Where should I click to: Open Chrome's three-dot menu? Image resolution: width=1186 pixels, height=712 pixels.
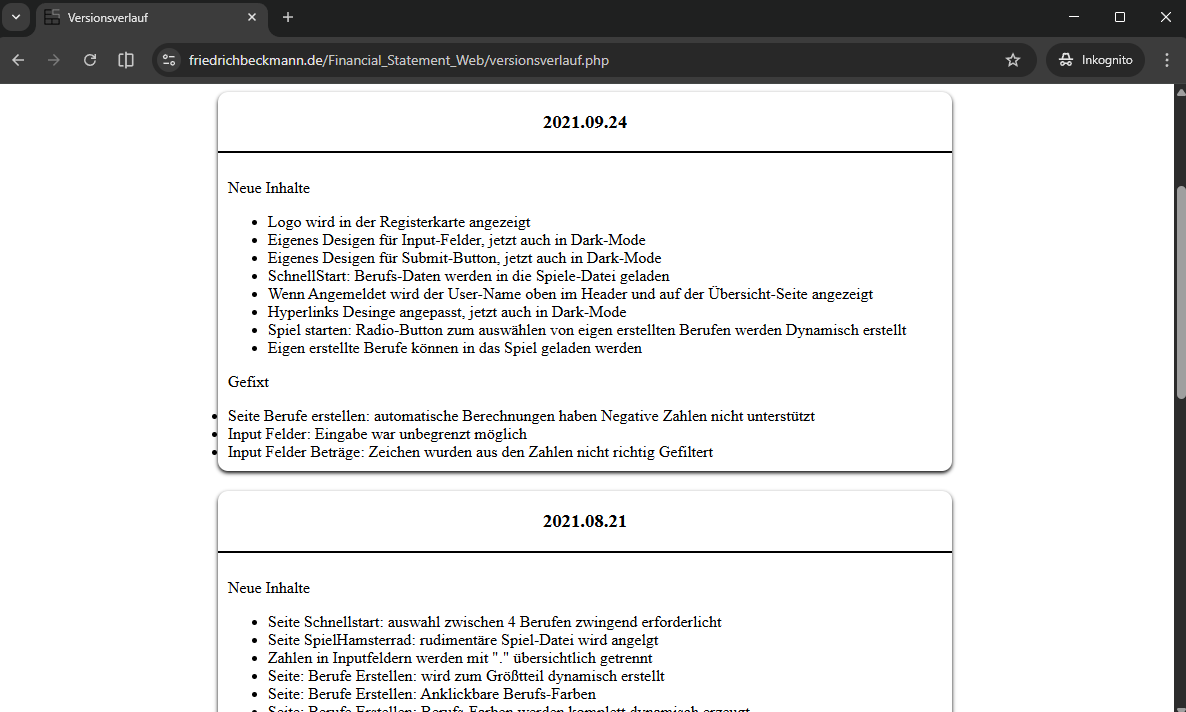1166,60
